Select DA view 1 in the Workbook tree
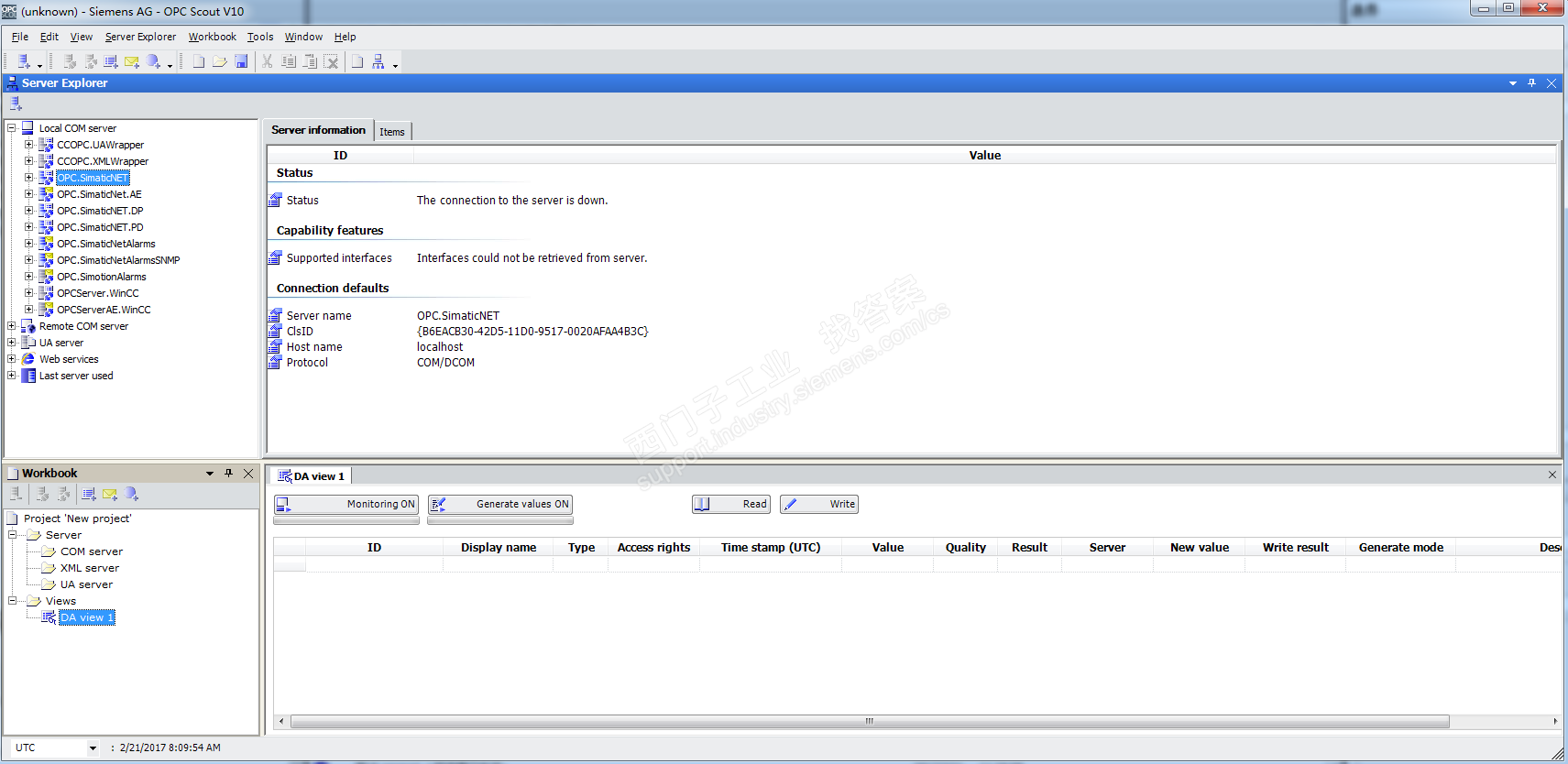The image size is (1568, 764). [87, 617]
